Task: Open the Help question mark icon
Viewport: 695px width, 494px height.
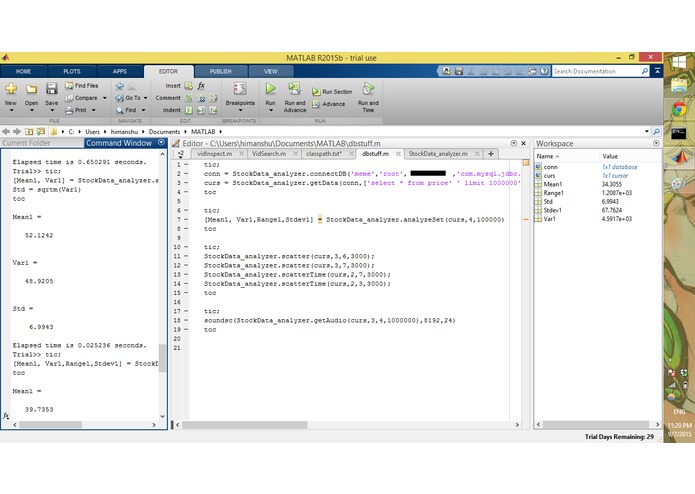Action: pos(544,71)
